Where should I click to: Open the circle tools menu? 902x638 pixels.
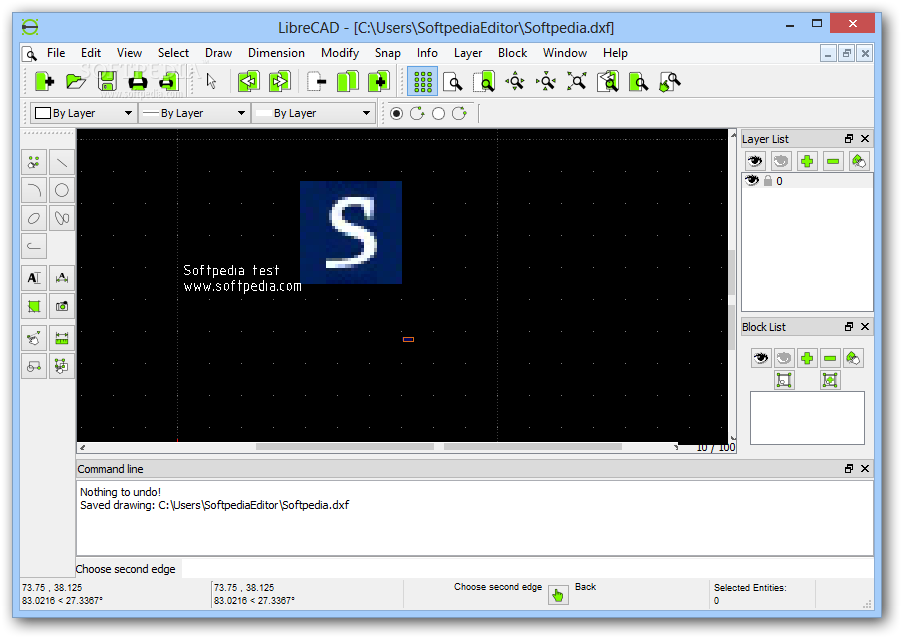click(x=62, y=190)
